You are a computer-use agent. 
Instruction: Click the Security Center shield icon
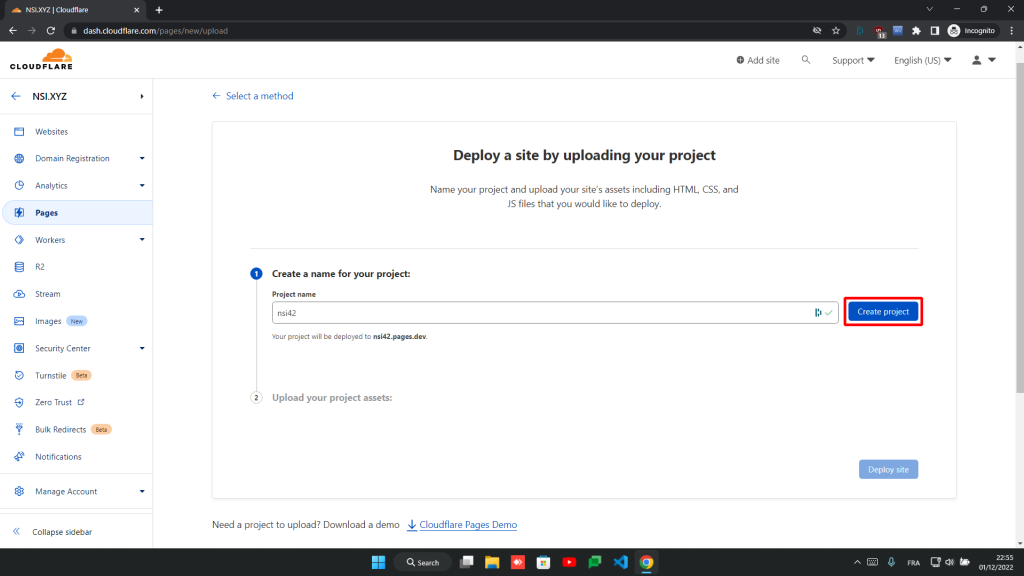click(x=19, y=348)
